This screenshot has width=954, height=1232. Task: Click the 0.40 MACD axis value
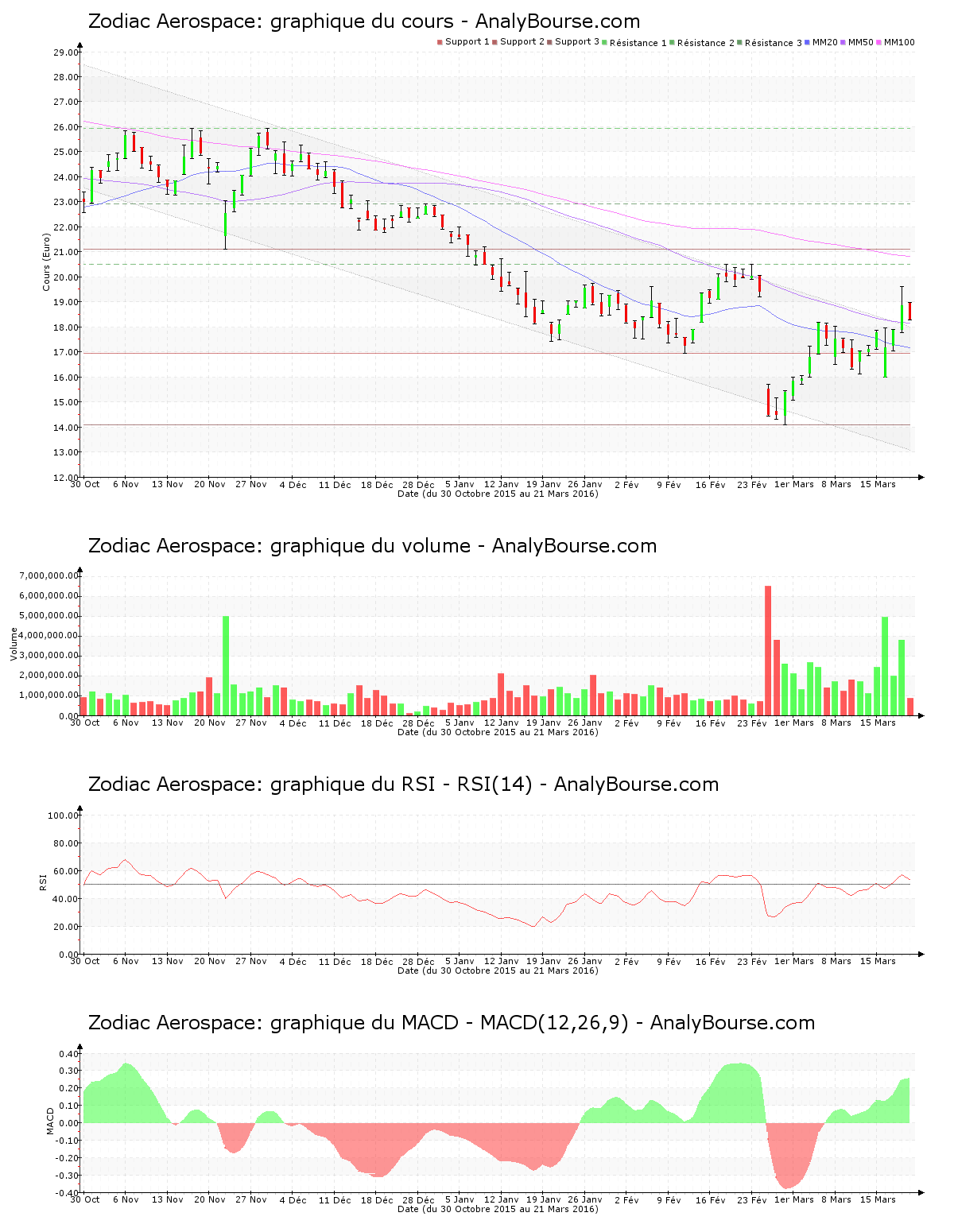(x=68, y=1054)
